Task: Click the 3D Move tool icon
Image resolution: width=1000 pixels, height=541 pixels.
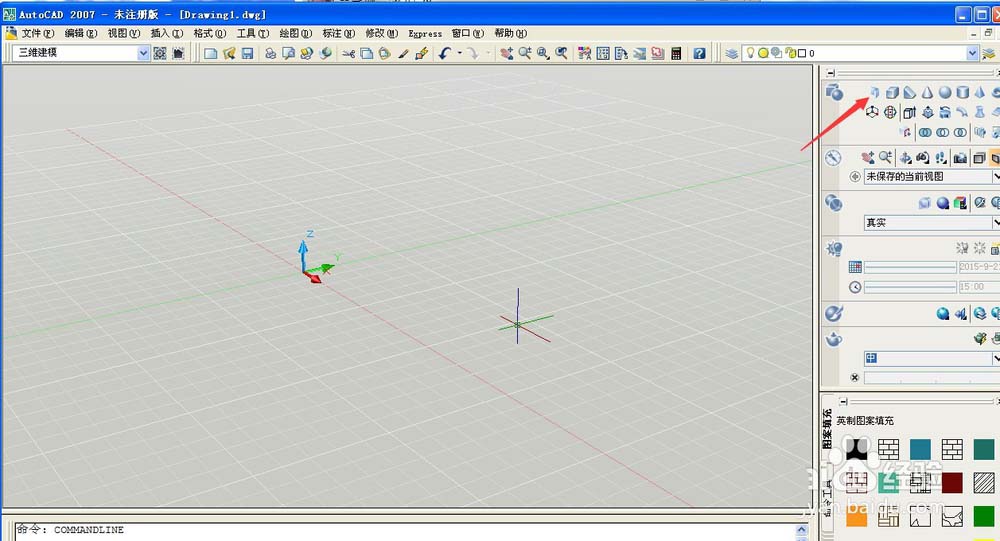Action: click(x=872, y=112)
